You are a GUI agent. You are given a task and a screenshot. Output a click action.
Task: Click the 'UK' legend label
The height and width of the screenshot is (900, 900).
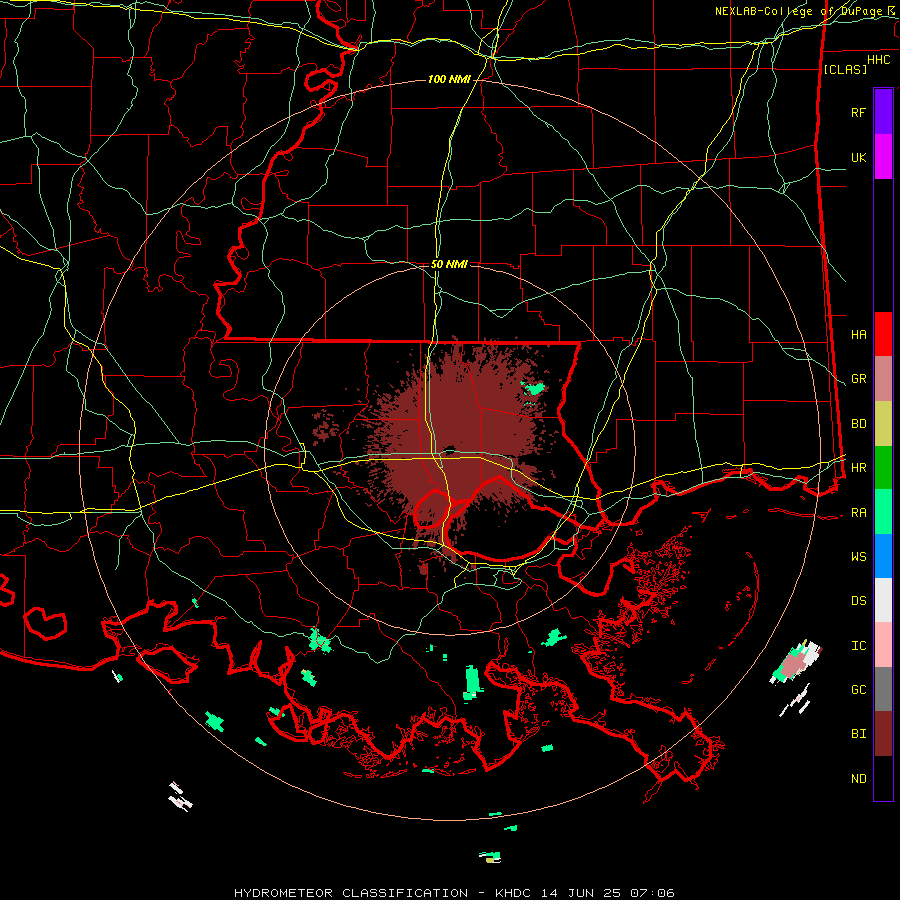[x=858, y=157]
